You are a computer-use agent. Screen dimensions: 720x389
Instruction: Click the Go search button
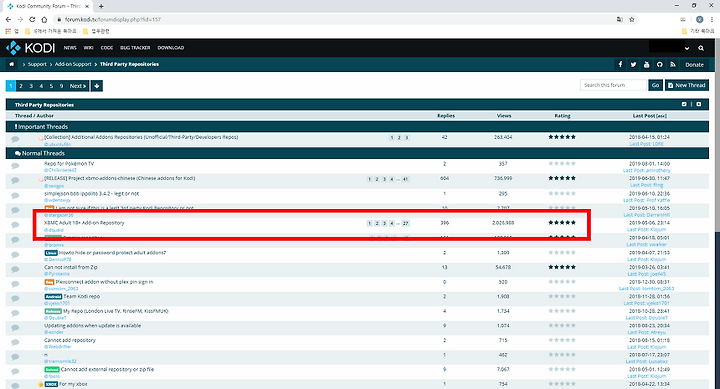coord(655,85)
